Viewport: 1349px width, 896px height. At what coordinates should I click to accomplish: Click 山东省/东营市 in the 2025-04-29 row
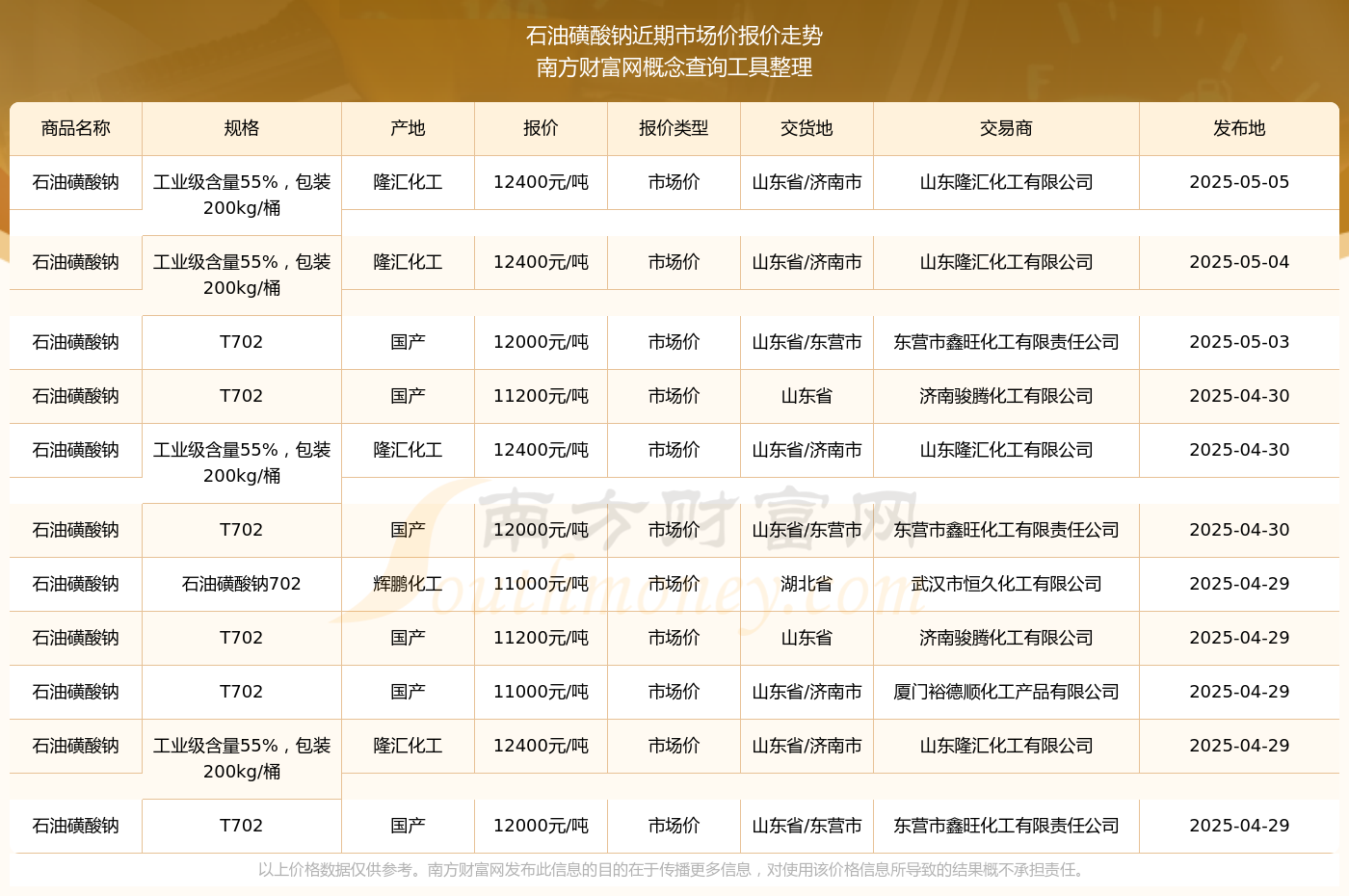[807, 826]
